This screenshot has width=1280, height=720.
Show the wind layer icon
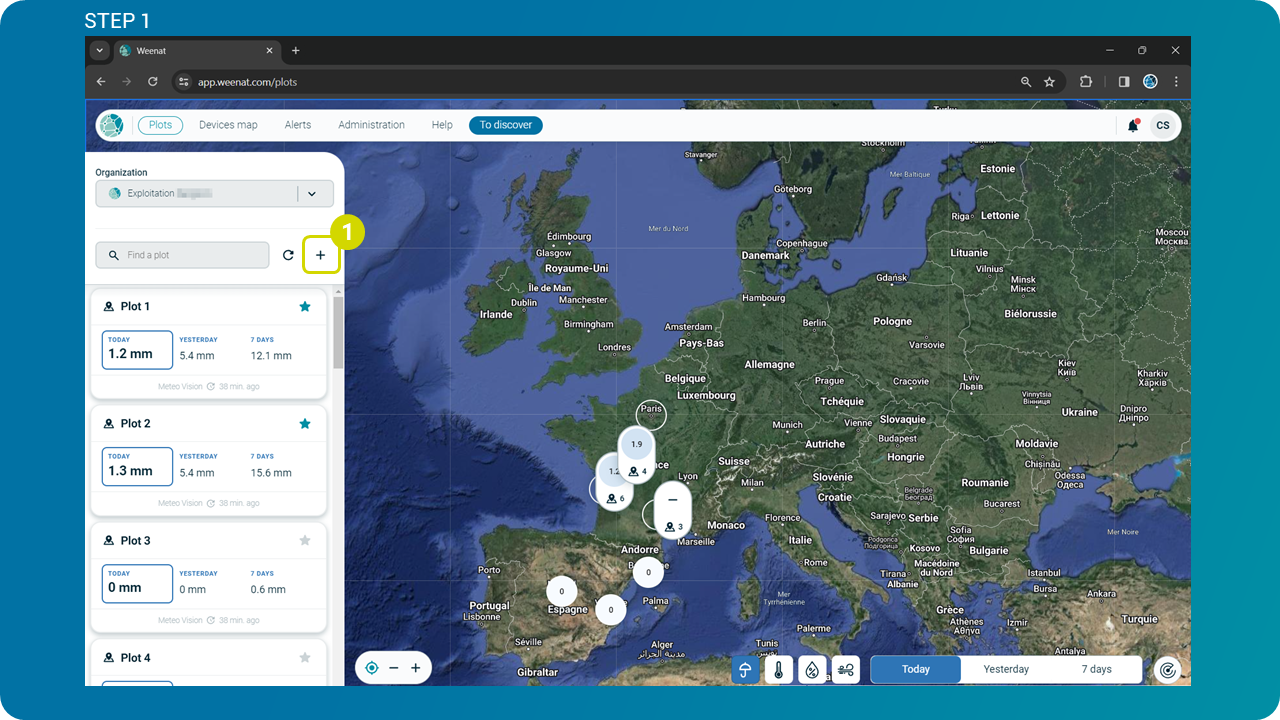[x=846, y=670]
